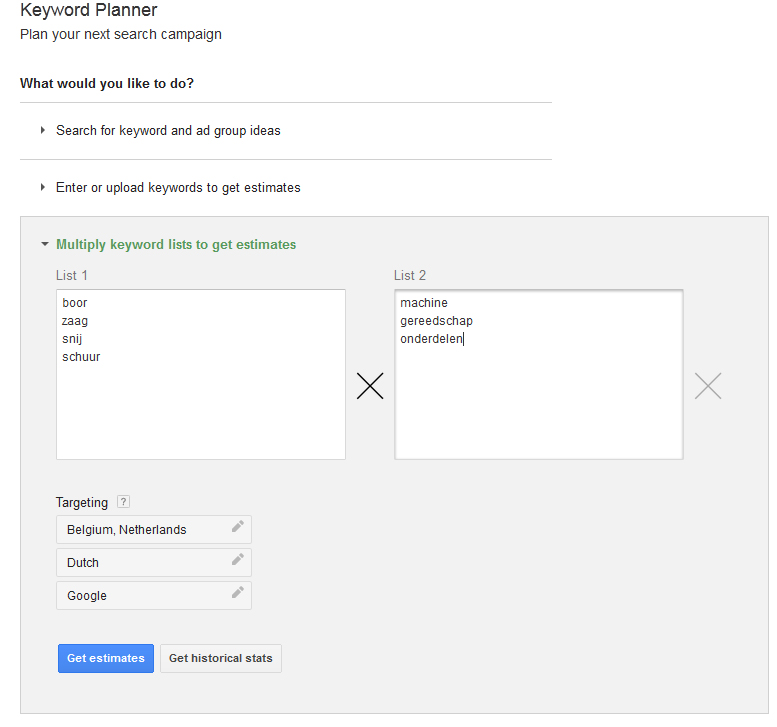Image resolution: width=777 pixels, height=727 pixels.
Task: Expand the arrow for Enter or upload keywords
Action: [43, 187]
